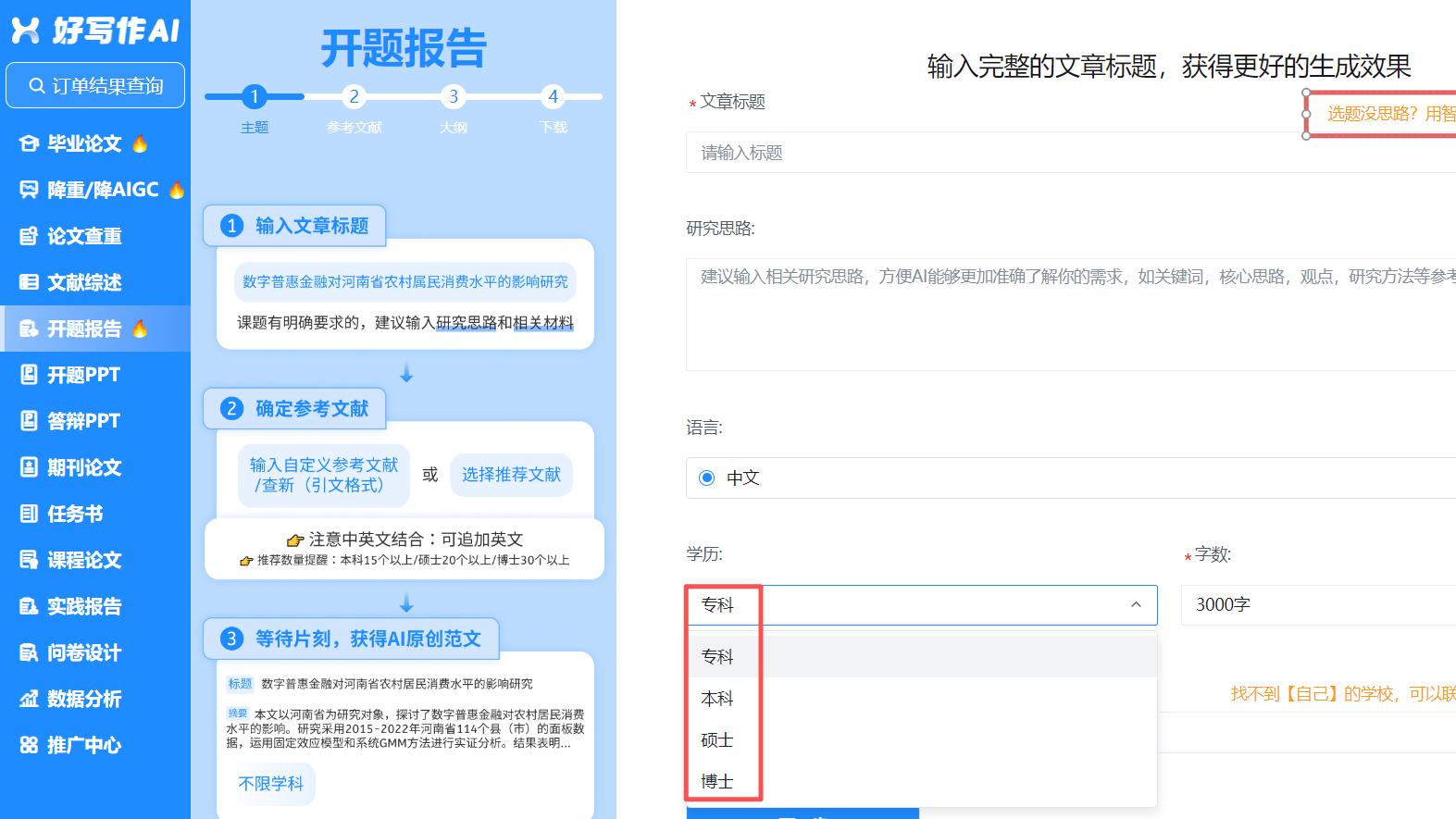Click the 问卷设计 sidebar icon

29,652
